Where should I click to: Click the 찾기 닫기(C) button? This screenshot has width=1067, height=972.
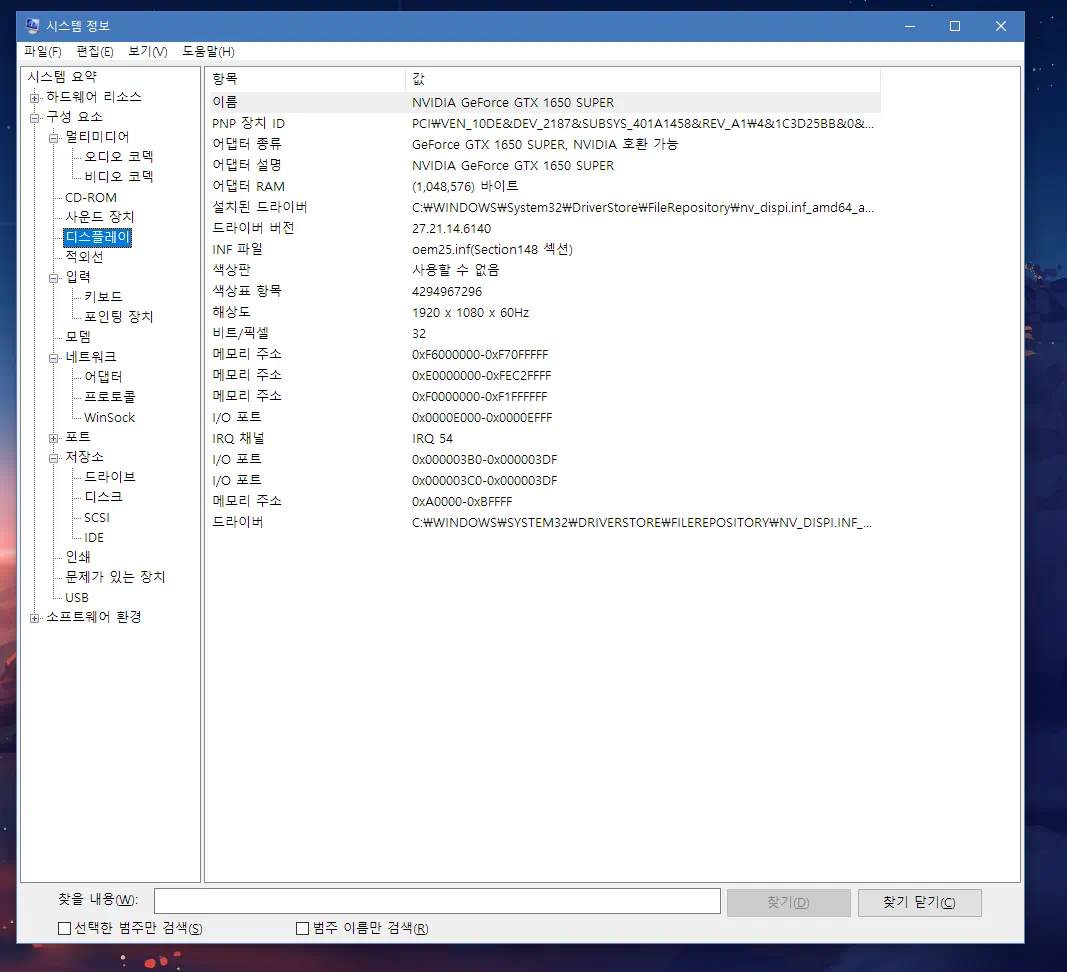click(x=919, y=903)
